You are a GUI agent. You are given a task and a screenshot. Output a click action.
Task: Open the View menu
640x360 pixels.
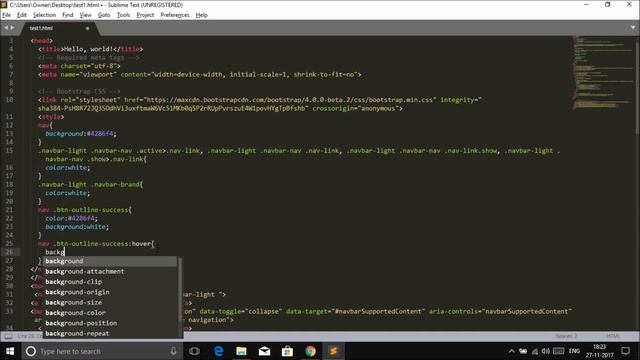pyautogui.click(x=85, y=15)
